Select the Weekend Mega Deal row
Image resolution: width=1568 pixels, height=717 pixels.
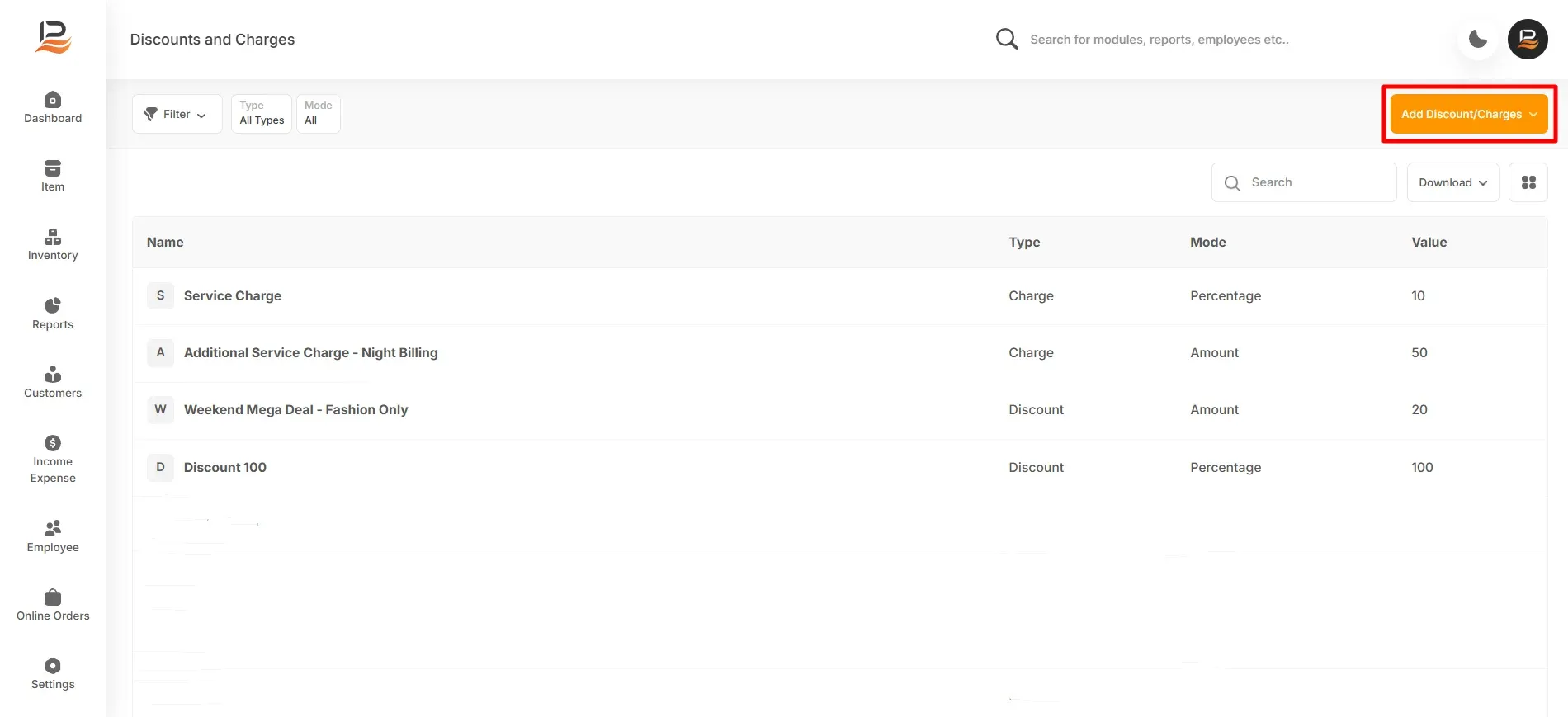(840, 410)
